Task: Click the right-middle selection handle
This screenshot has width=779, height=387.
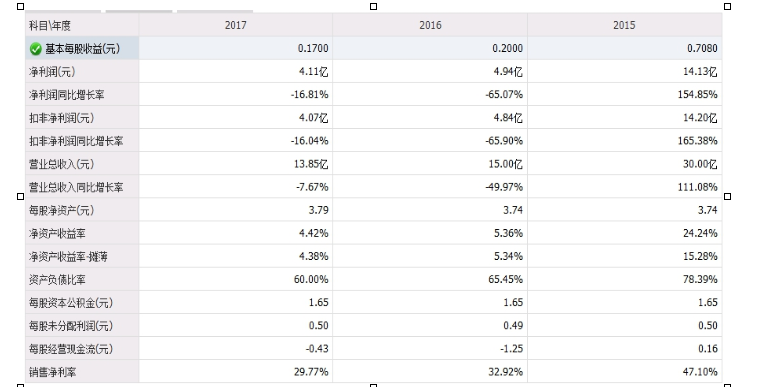Action: pos(727,197)
